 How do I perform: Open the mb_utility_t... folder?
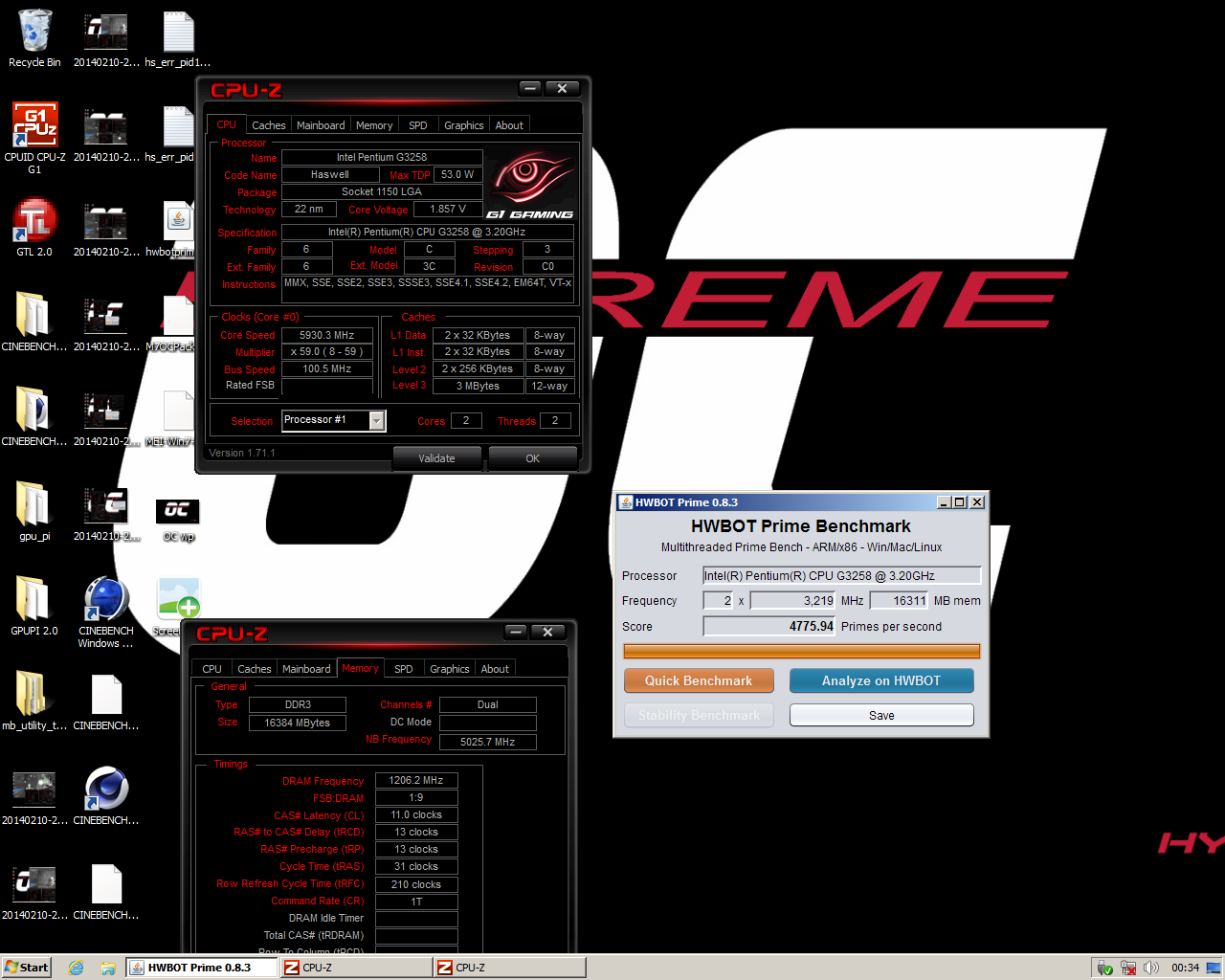(x=34, y=702)
